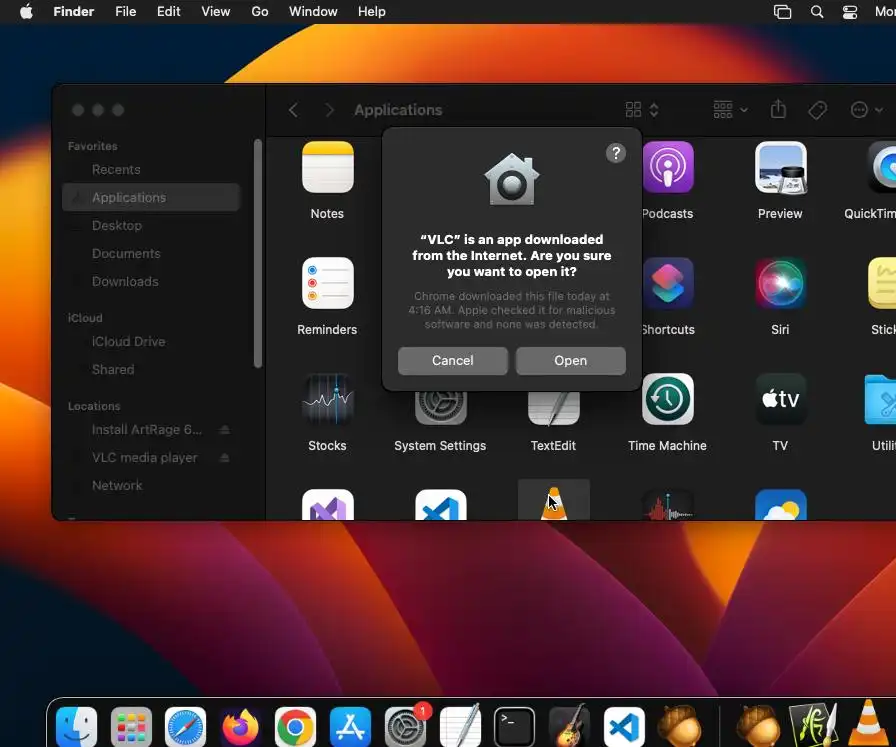This screenshot has width=896, height=747.
Task: Launch GarageBand from the Dock
Action: tap(569, 726)
